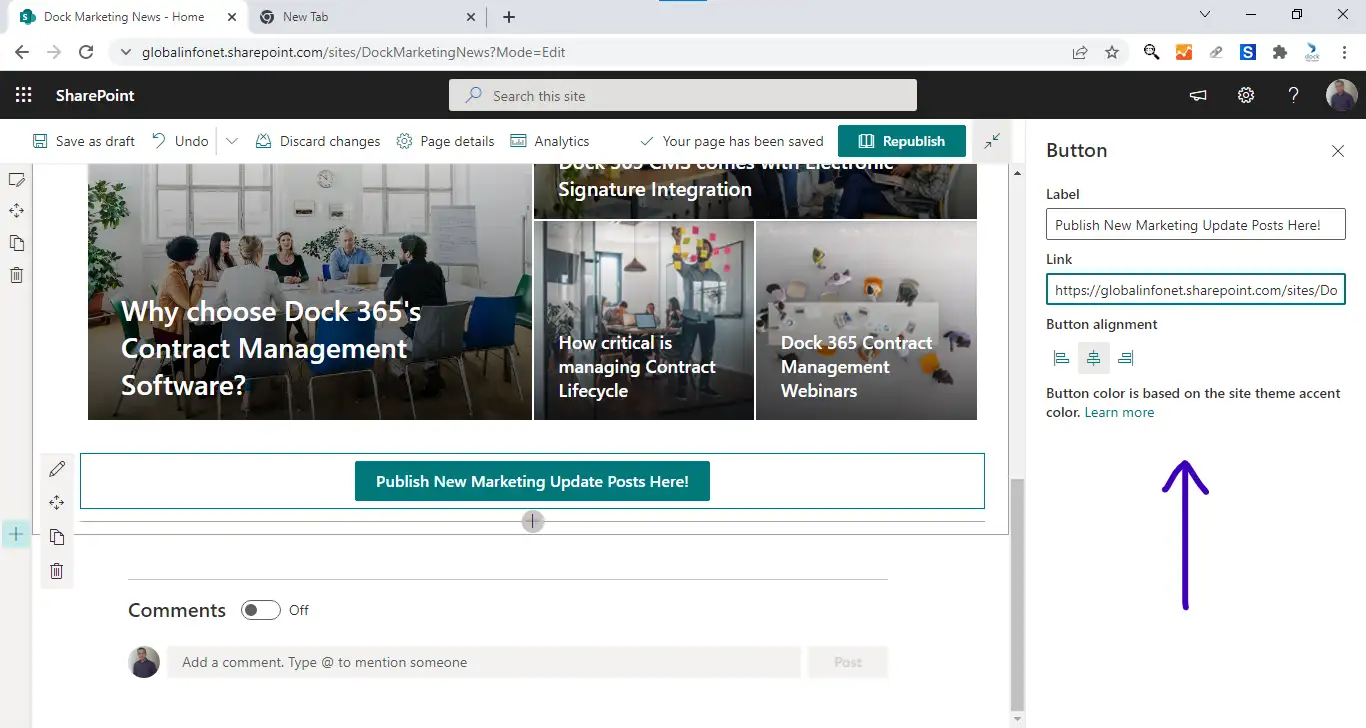Viewport: 1366px width, 728px height.
Task: Open the How critical is managing Contract tile
Action: (644, 320)
